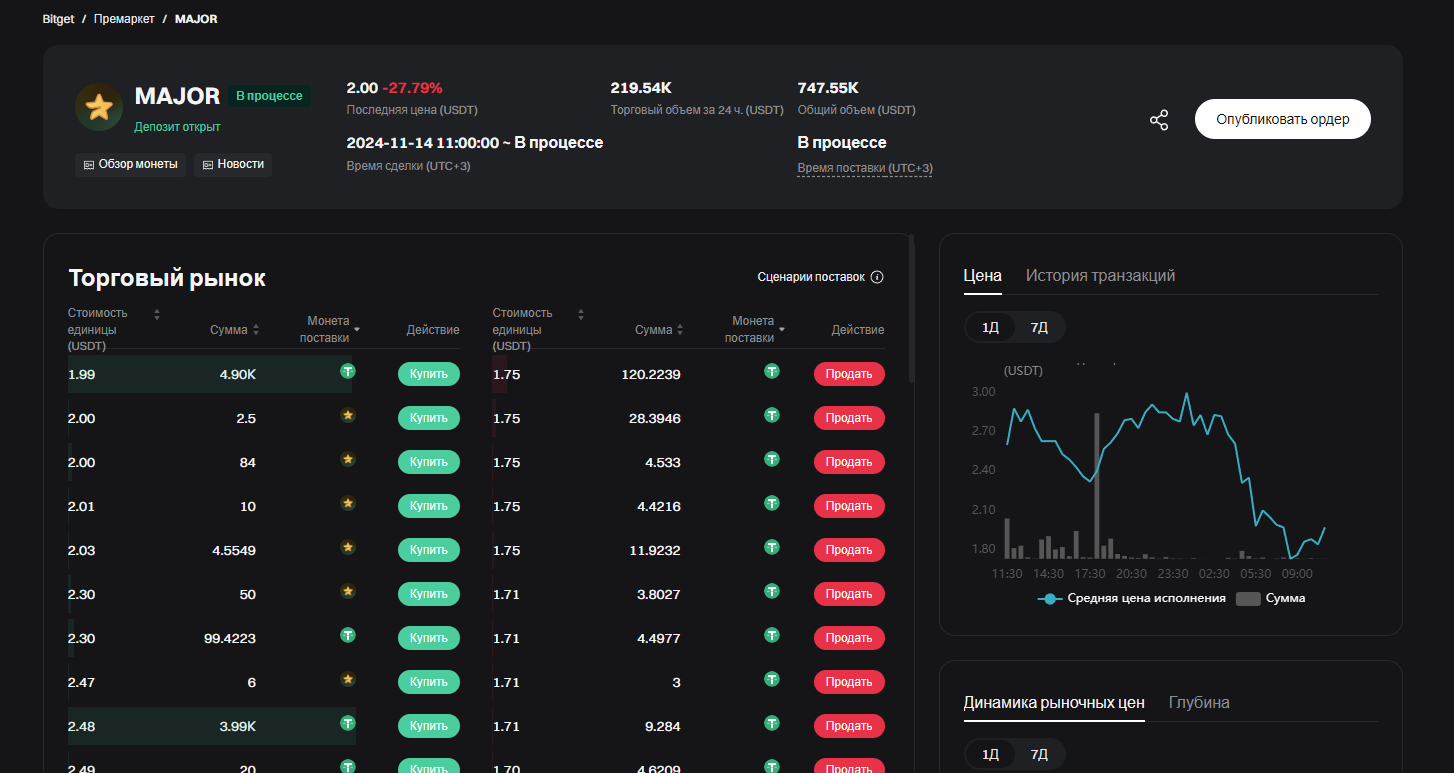Click Купить for 2.48 price row

pyautogui.click(x=429, y=726)
